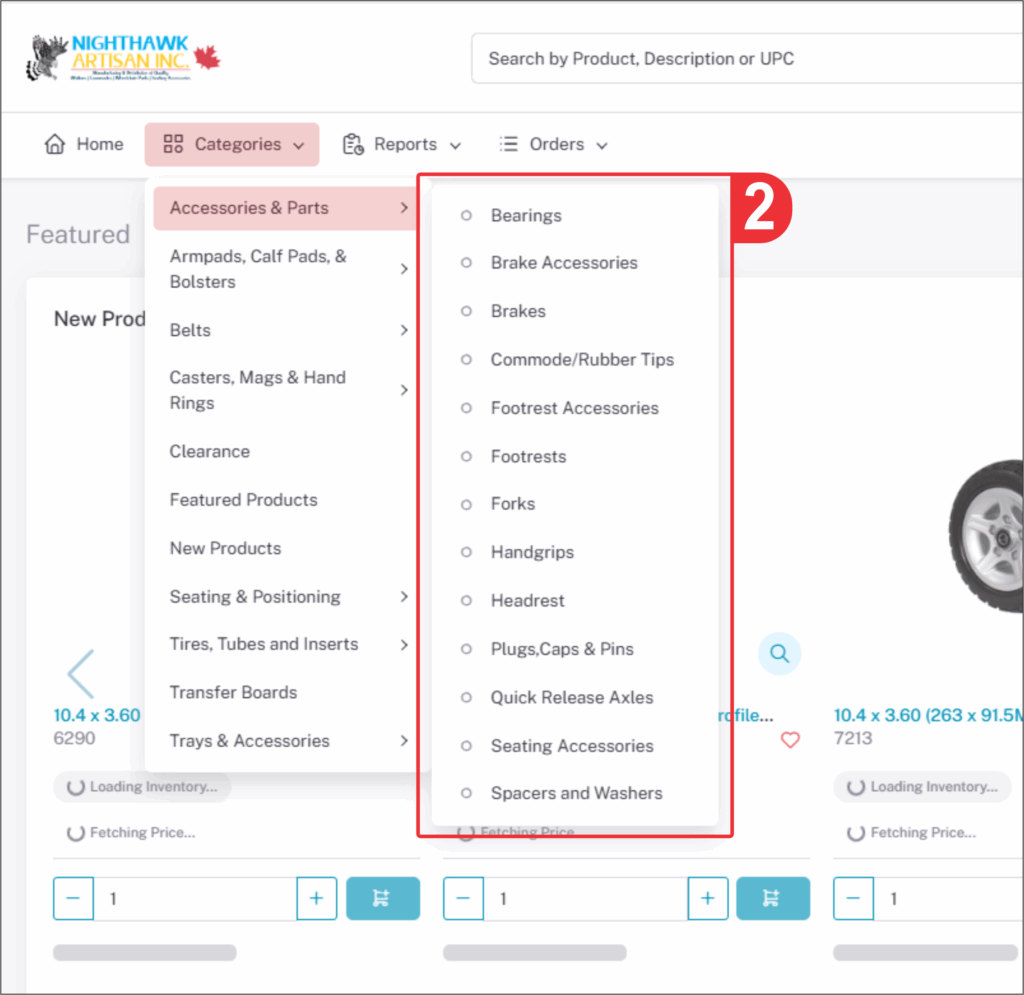Choose Quick Release Axles subcategory
This screenshot has width=1024, height=995.
[571, 697]
